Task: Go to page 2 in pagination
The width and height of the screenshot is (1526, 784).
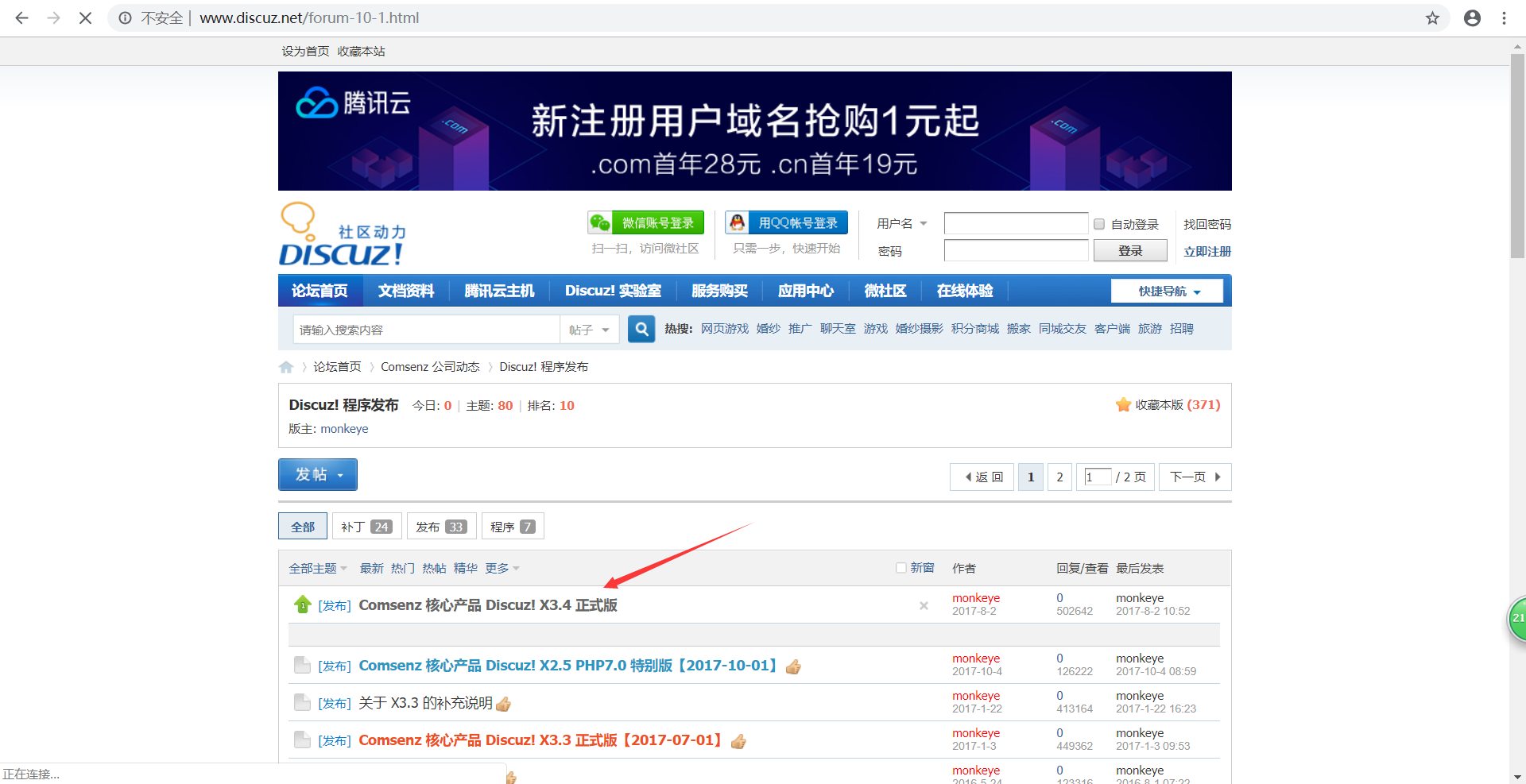Action: pos(1059,477)
